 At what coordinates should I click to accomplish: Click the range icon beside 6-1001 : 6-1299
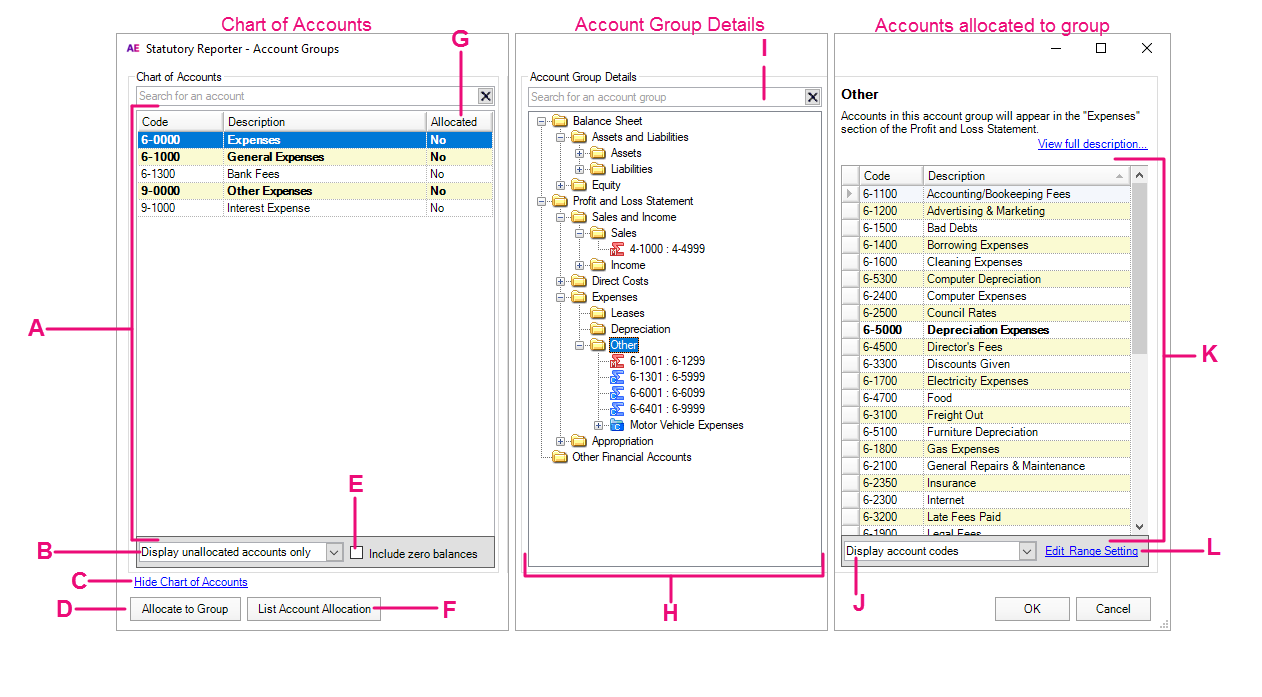[x=617, y=361]
